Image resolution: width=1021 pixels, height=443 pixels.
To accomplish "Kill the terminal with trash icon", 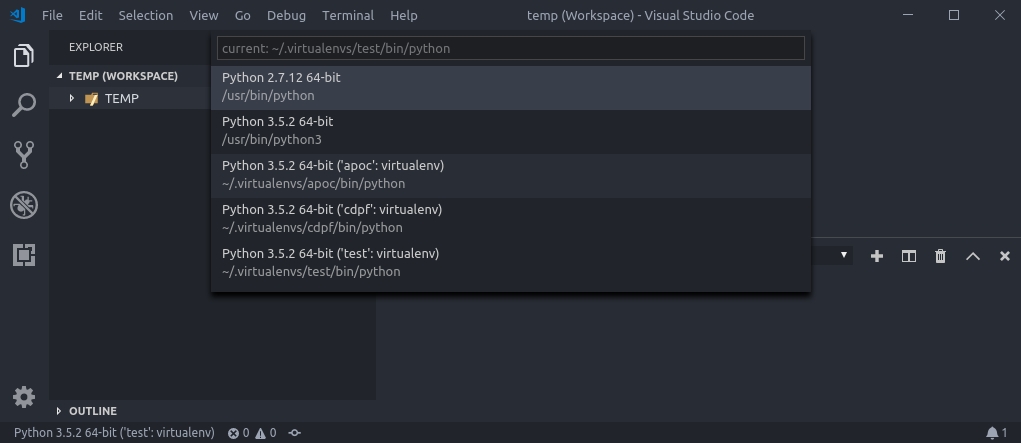I will (940, 256).
